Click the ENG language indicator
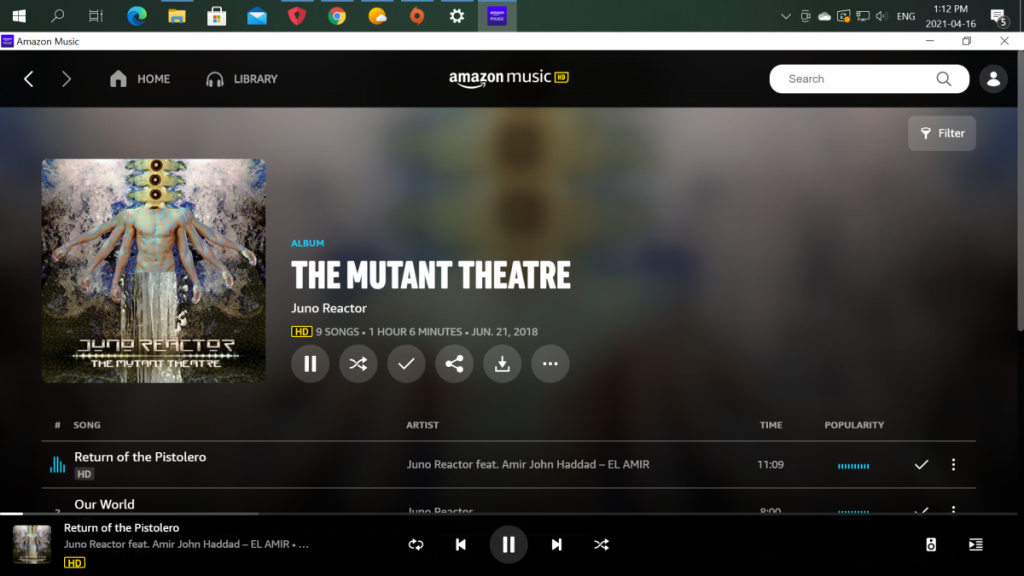1024x576 pixels. tap(906, 16)
